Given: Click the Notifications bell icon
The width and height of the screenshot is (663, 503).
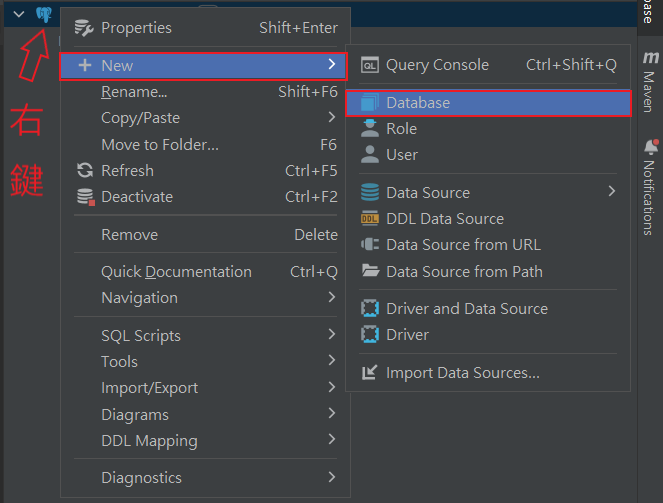Looking at the screenshot, I should click(650, 148).
